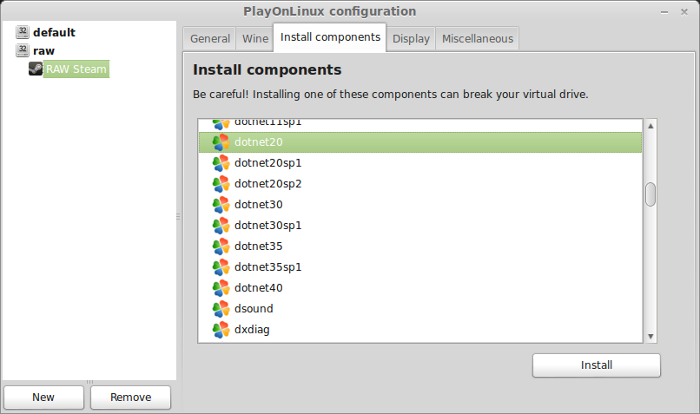Click the dotnet35sp1 component icon
The image size is (700, 414).
(221, 267)
